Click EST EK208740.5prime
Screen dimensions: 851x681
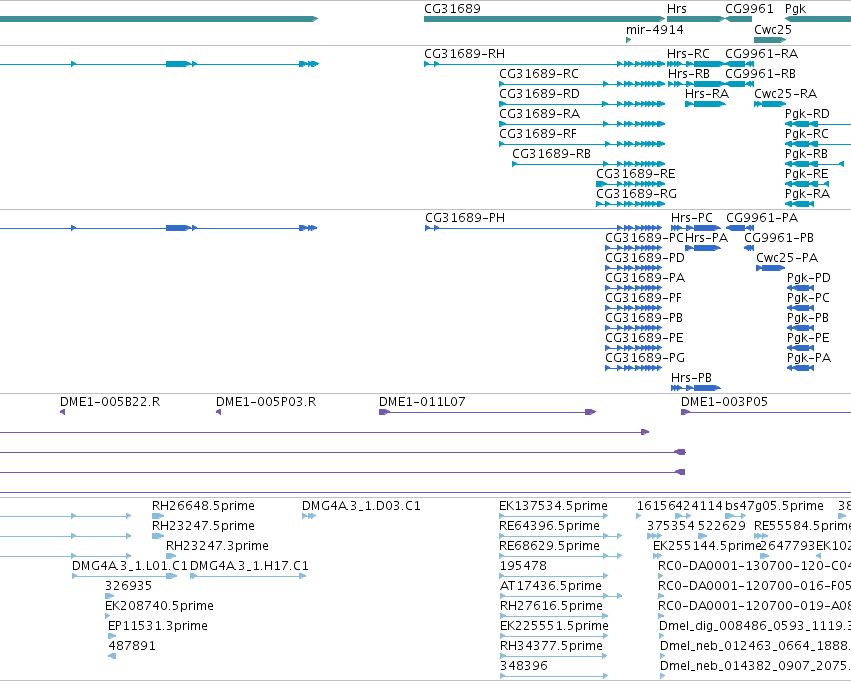pyautogui.click(x=160, y=607)
